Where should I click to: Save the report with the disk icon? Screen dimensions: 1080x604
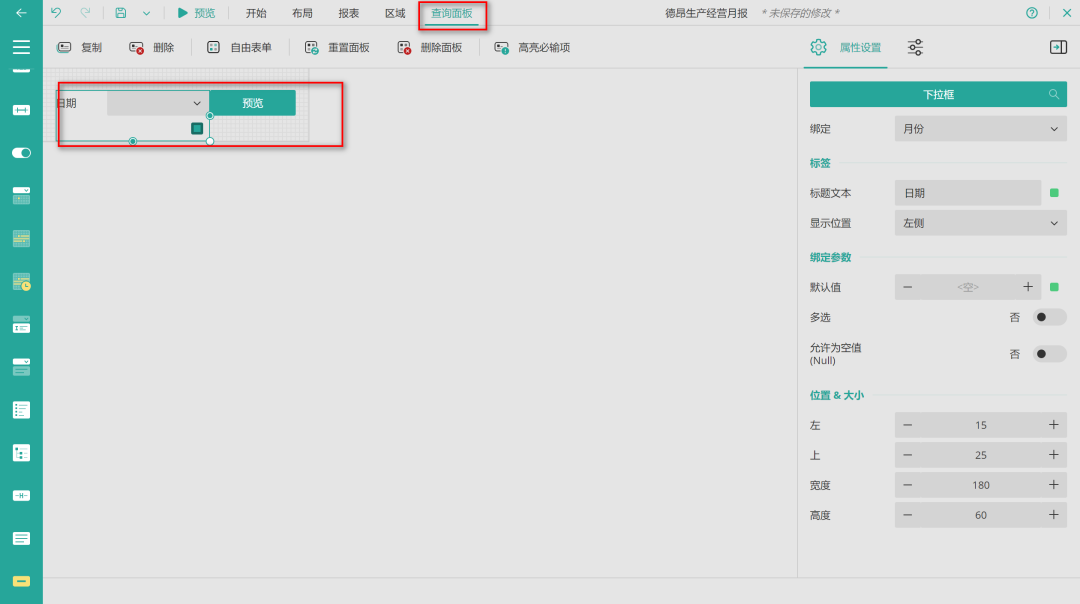[121, 13]
